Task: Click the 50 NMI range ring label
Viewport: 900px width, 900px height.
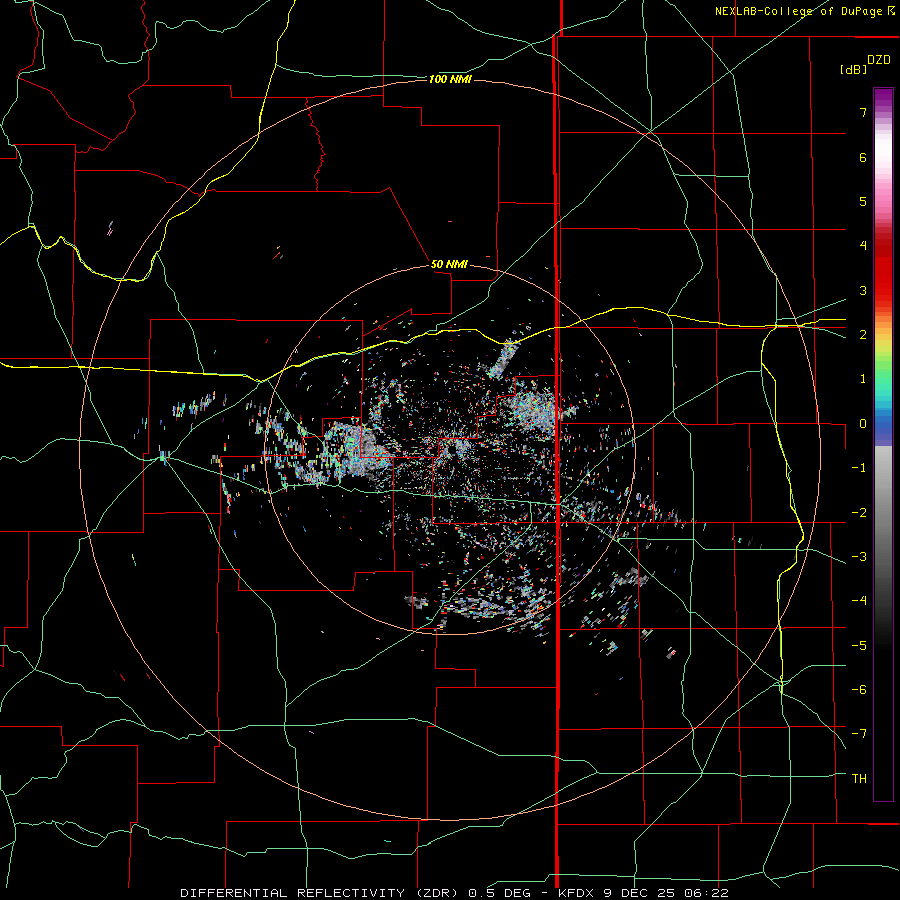Action: 449,264
